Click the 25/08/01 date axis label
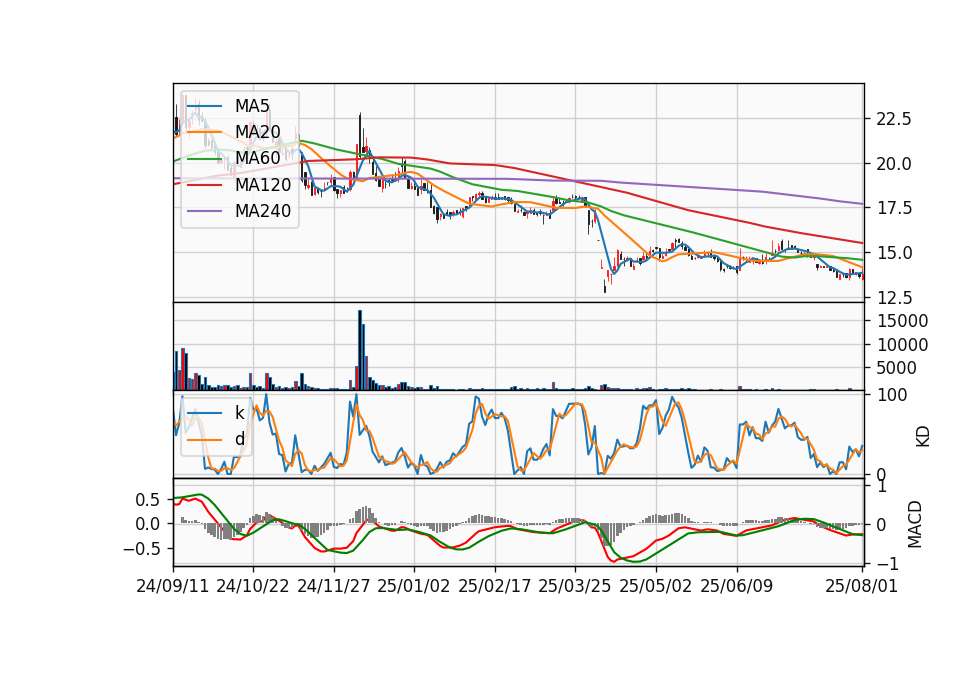The image size is (960, 690). [x=861, y=586]
